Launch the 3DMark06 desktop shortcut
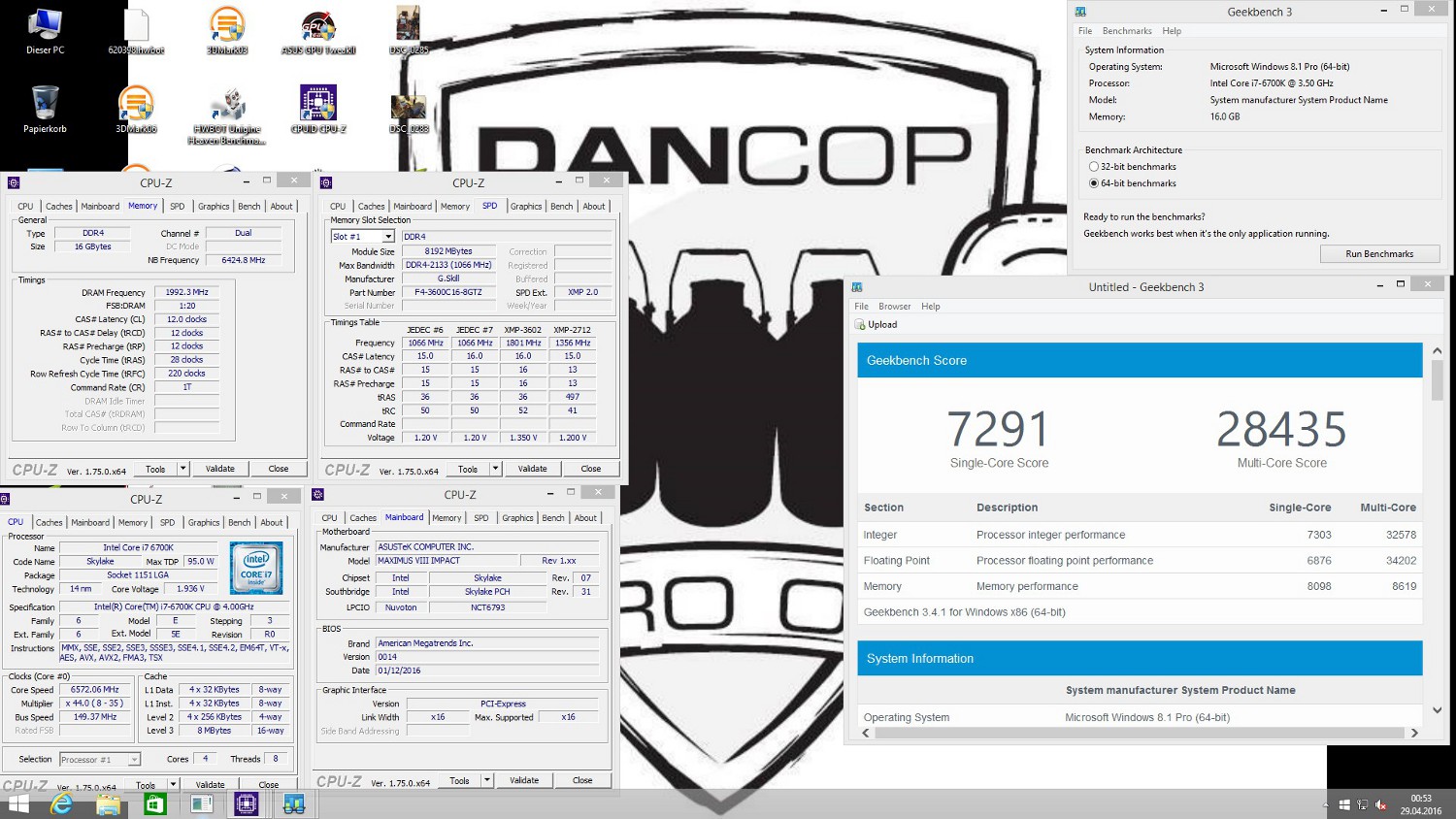 point(136,108)
